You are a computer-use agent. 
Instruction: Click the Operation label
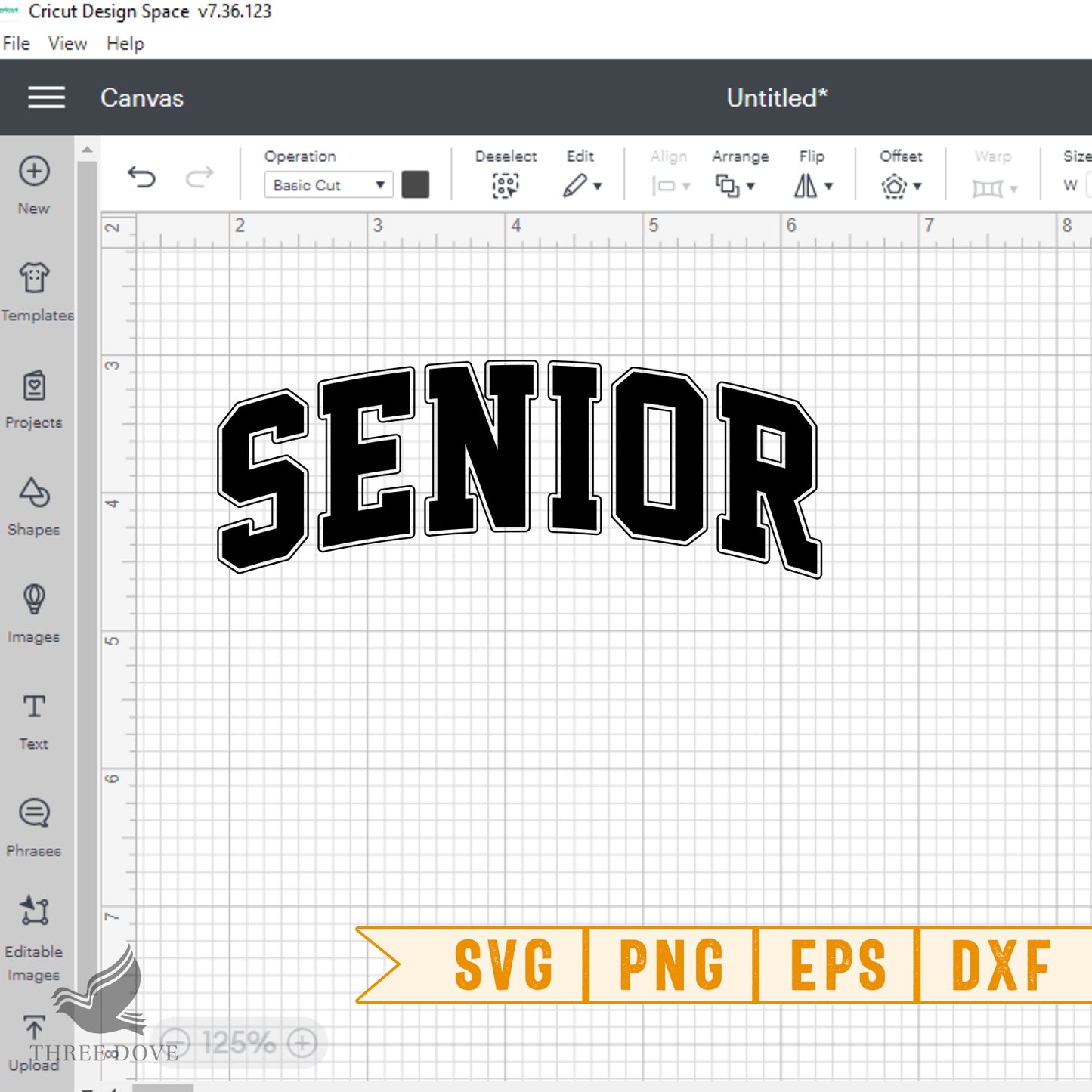click(300, 156)
